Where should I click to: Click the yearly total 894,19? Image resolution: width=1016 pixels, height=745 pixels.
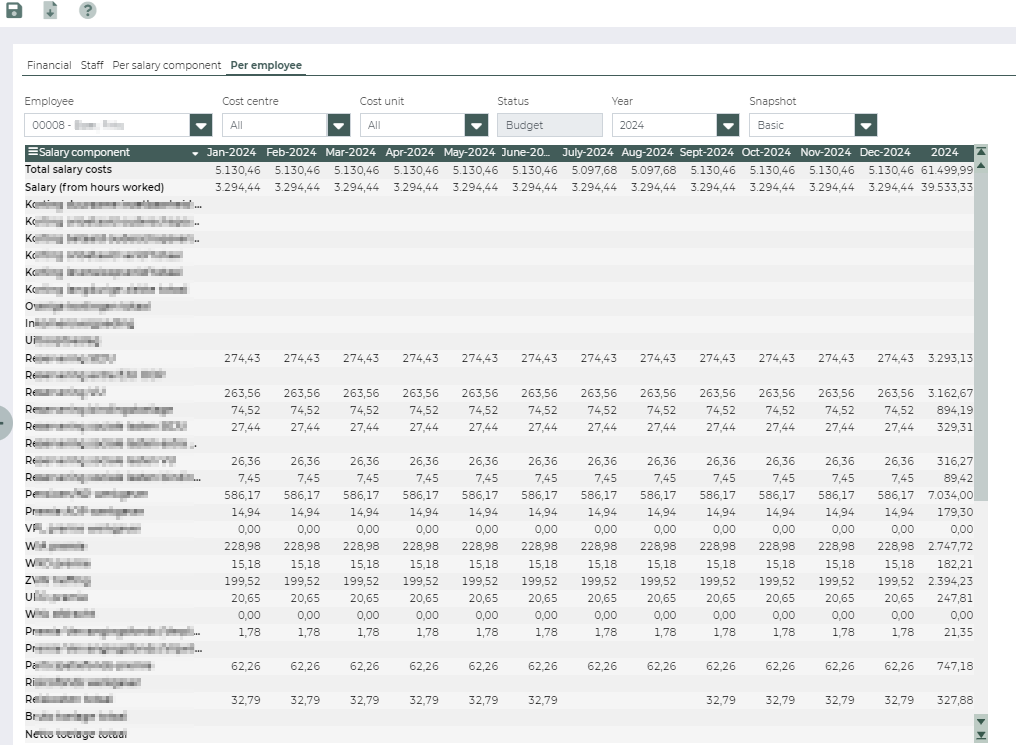(x=954, y=410)
